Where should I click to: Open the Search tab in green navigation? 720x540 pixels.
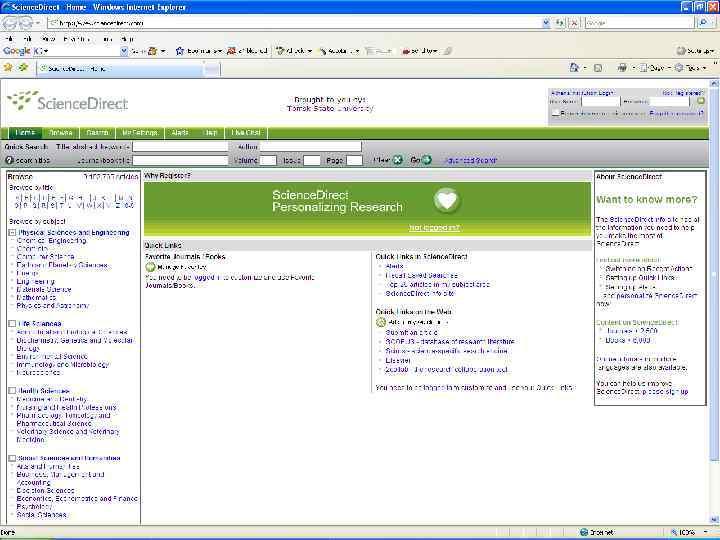click(97, 133)
